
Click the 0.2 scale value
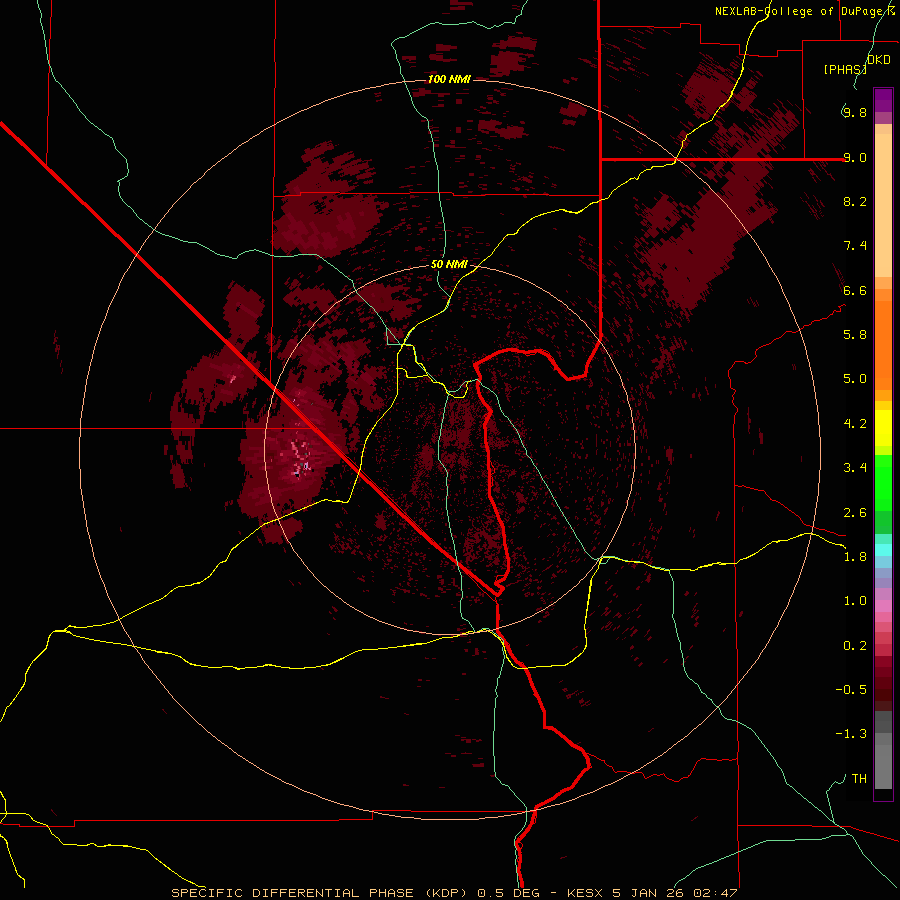tap(855, 646)
